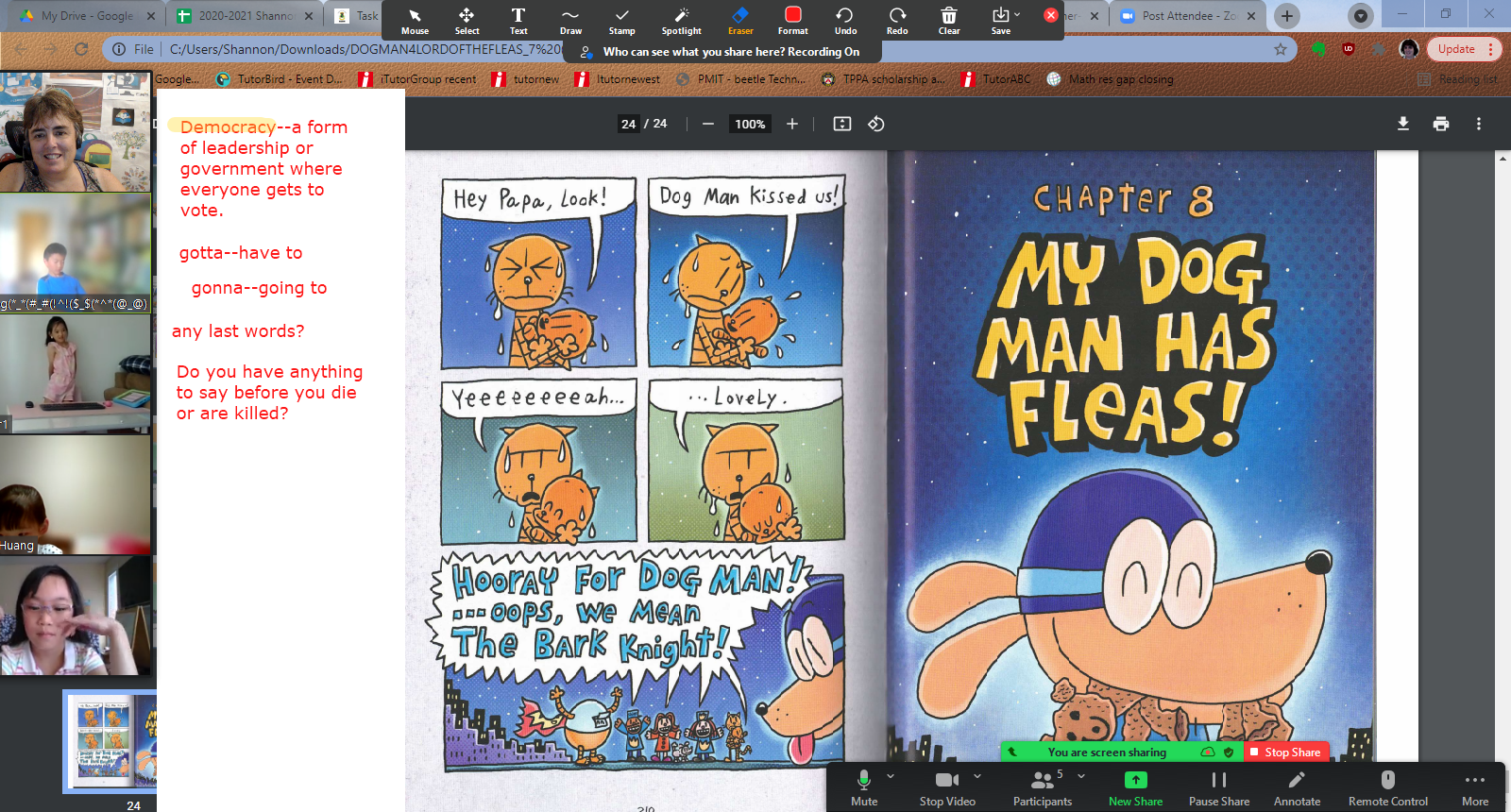The image size is (1511, 812).
Task: Close the My Drive - Google tab
Action: click(150, 16)
